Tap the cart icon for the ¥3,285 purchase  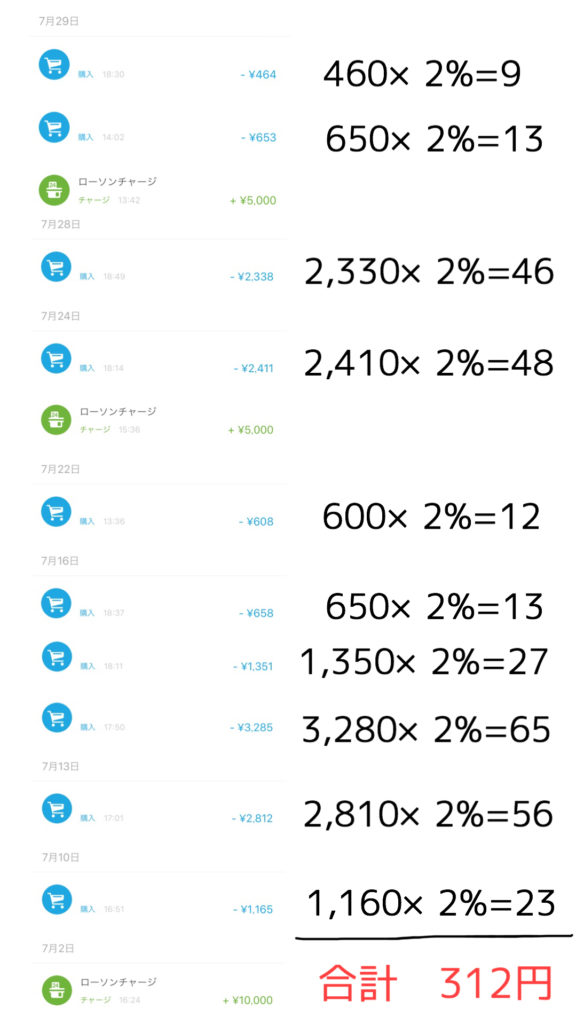point(56,718)
